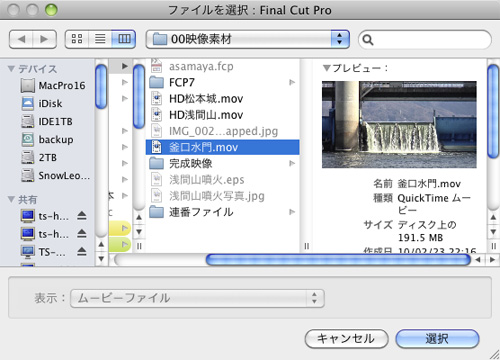This screenshot has height=360, width=500.
Task: Go back to previous folder
Action: pyautogui.click(x=21, y=39)
